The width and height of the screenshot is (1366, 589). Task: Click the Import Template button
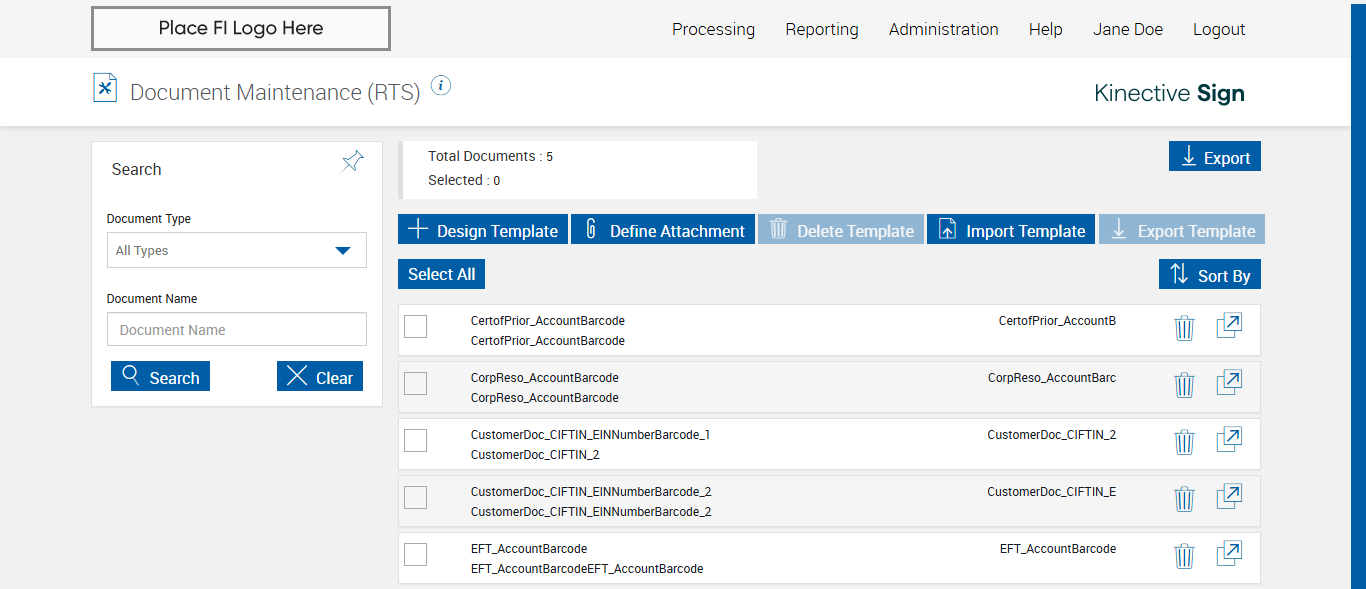(x=1011, y=230)
